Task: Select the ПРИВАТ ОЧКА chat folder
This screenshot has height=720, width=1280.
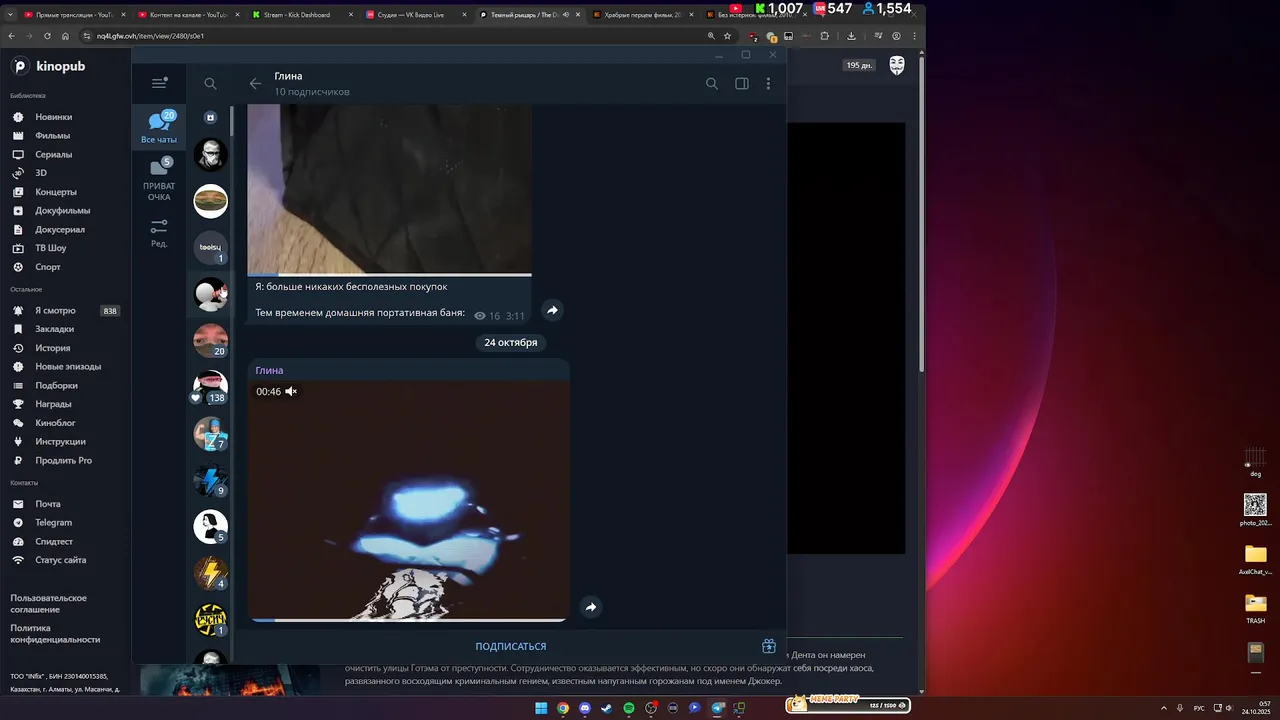Action: pos(159,180)
